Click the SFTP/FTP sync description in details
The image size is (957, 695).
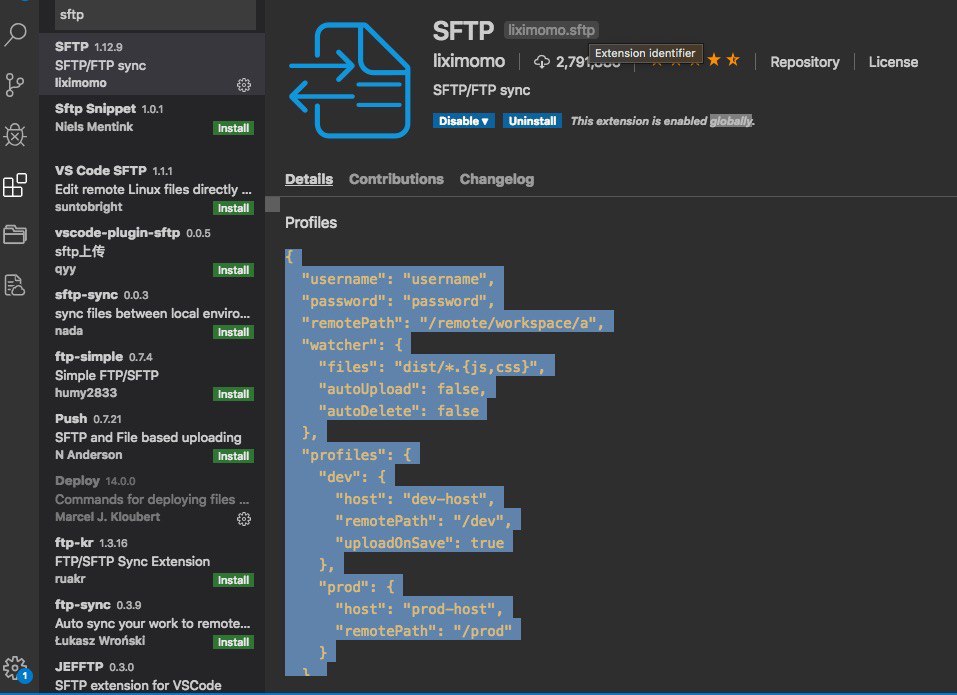tap(482, 90)
